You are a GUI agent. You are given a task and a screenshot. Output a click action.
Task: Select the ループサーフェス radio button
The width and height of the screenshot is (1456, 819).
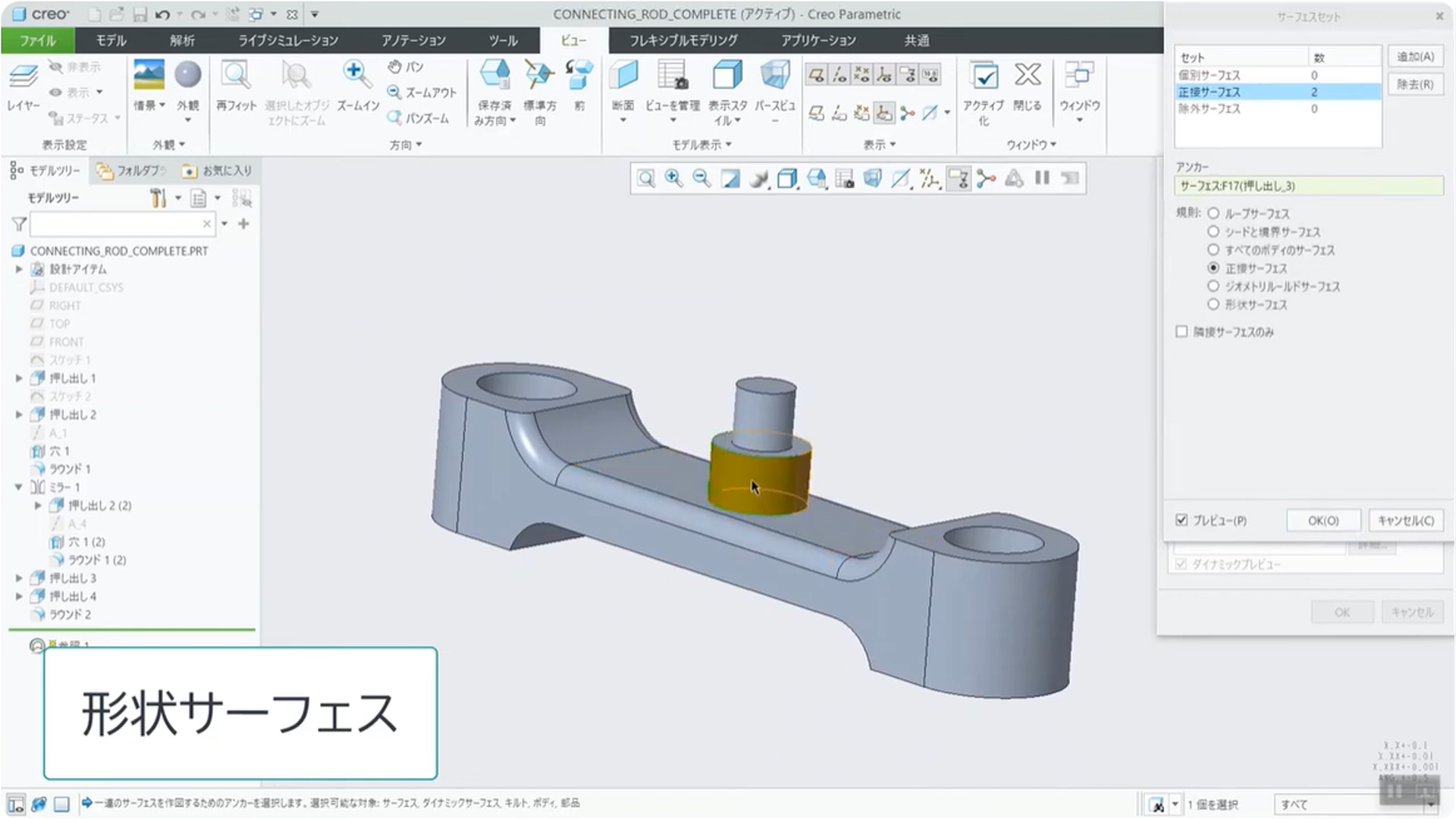tap(1213, 214)
